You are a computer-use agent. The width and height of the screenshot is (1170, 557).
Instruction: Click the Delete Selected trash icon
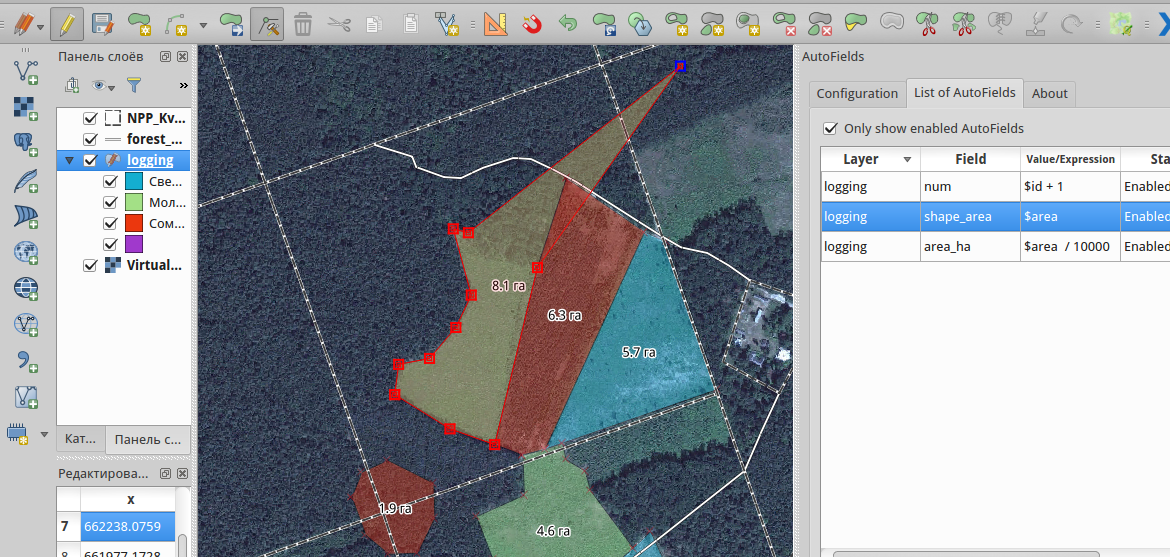(303, 24)
